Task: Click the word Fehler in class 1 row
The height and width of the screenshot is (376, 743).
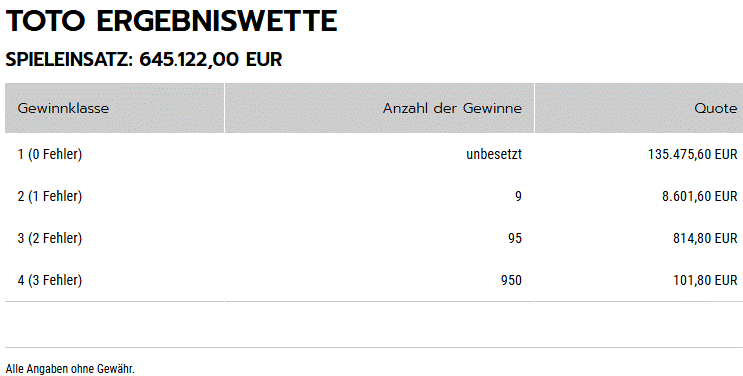Action: [x=61, y=154]
